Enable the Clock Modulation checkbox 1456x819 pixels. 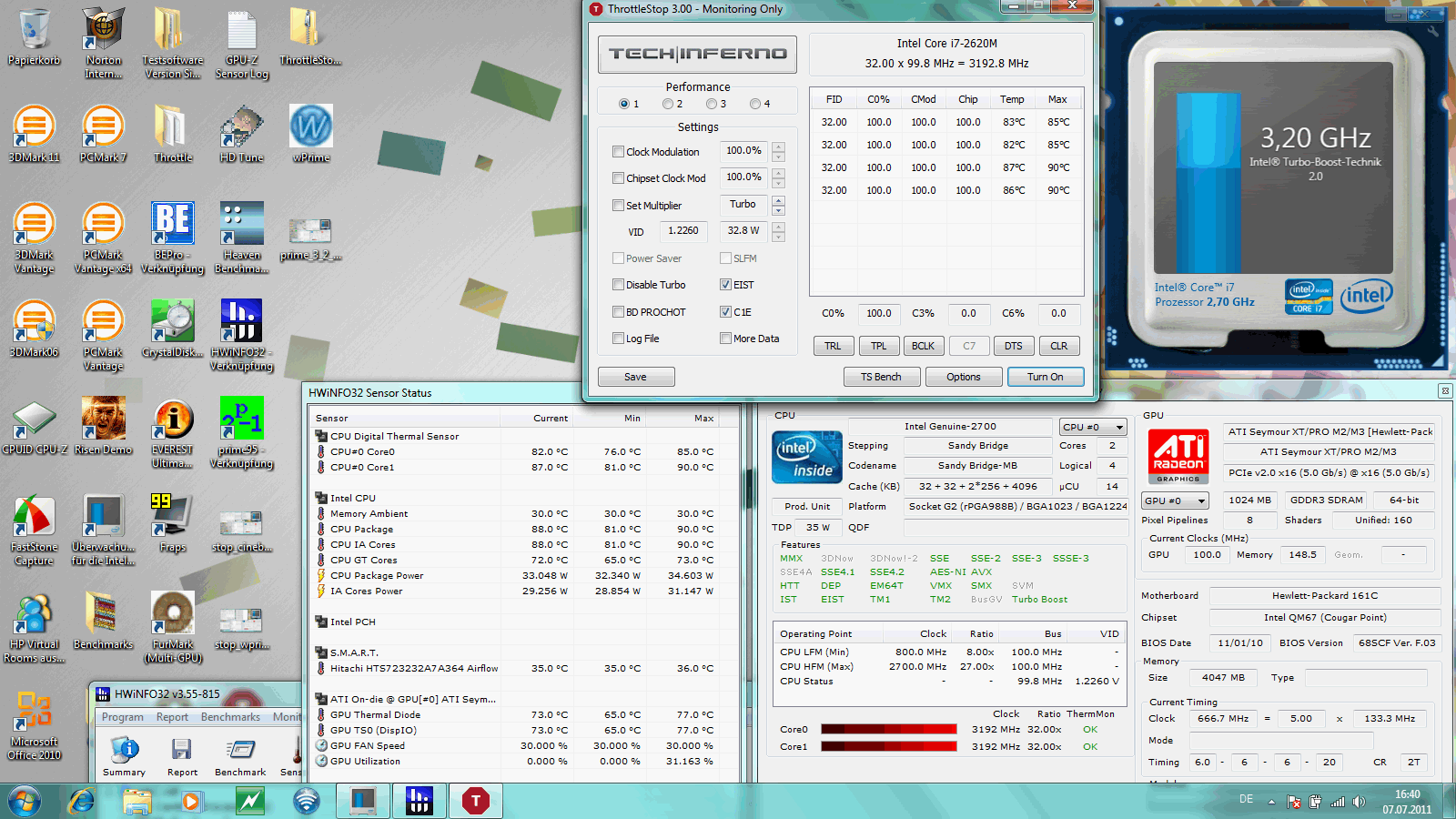click(x=618, y=152)
